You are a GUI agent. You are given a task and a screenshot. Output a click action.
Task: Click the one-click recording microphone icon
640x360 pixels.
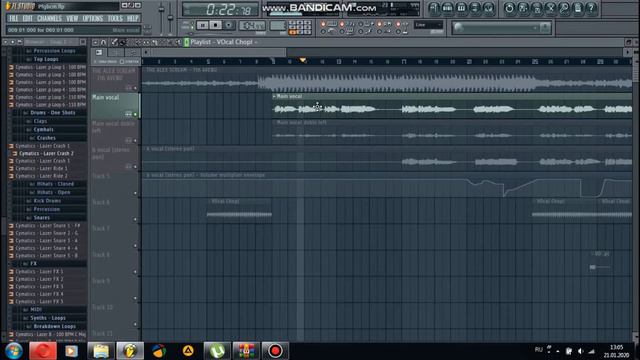[x=564, y=8]
